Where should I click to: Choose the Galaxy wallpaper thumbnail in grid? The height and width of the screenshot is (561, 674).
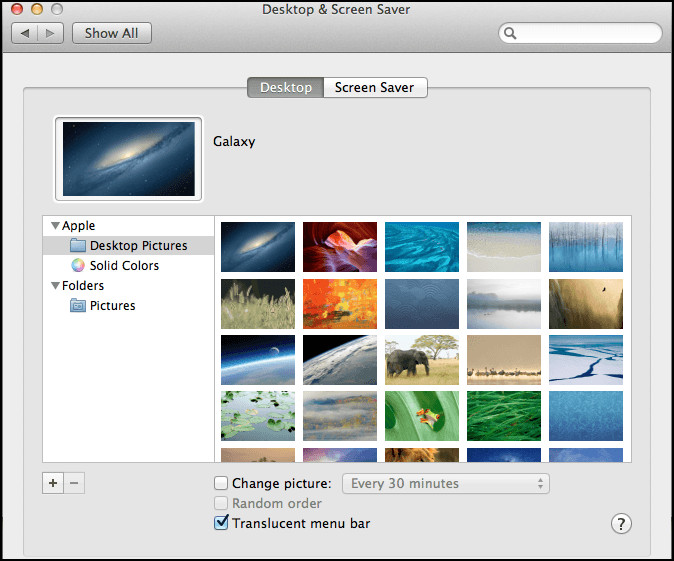click(258, 247)
